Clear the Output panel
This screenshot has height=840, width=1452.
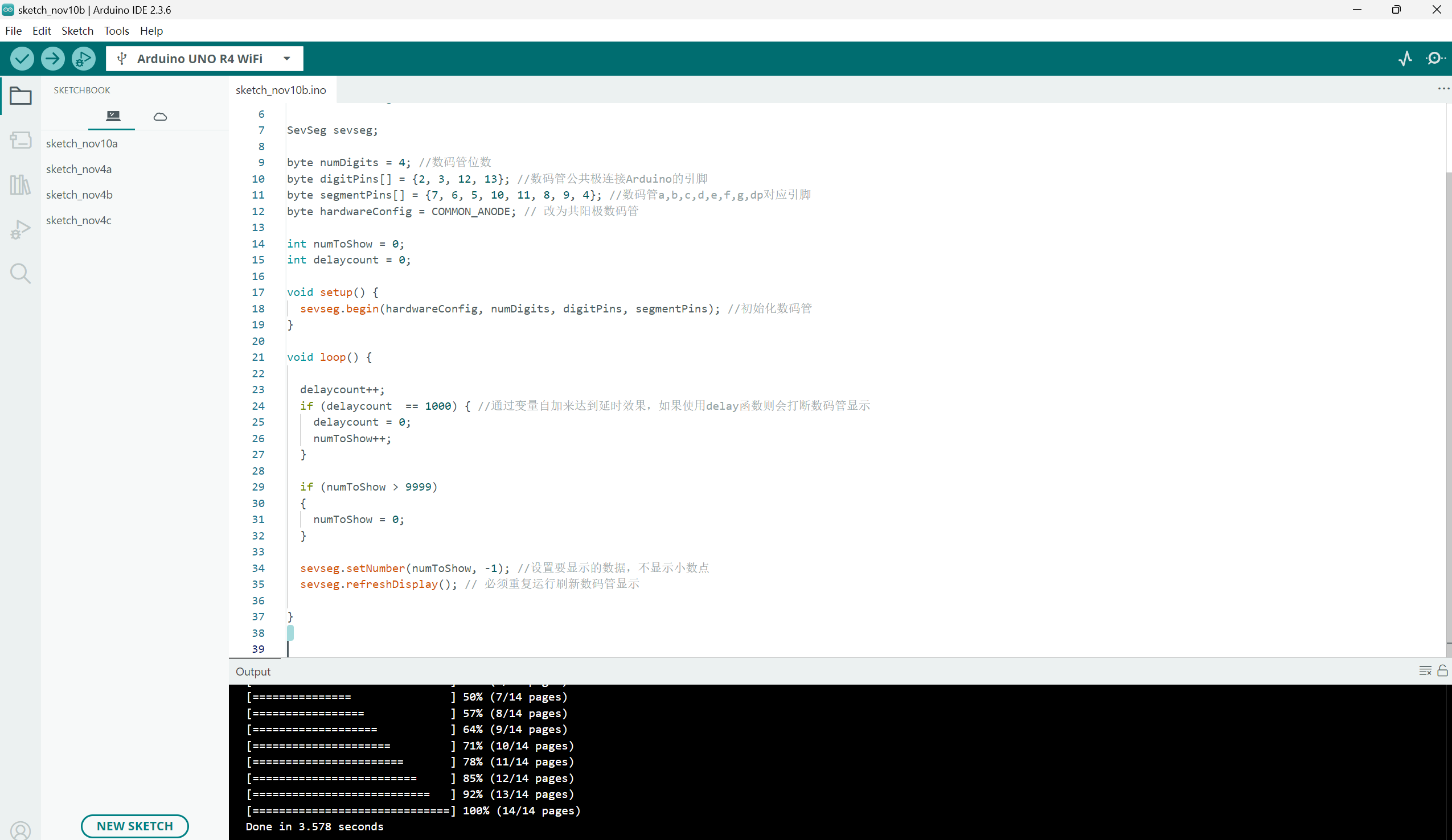coord(1425,671)
